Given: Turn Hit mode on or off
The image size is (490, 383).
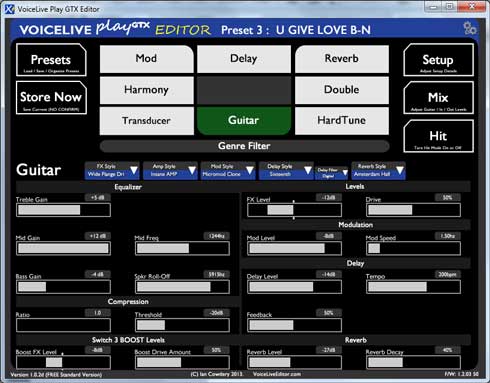Looking at the screenshot, I should pyautogui.click(x=438, y=136).
